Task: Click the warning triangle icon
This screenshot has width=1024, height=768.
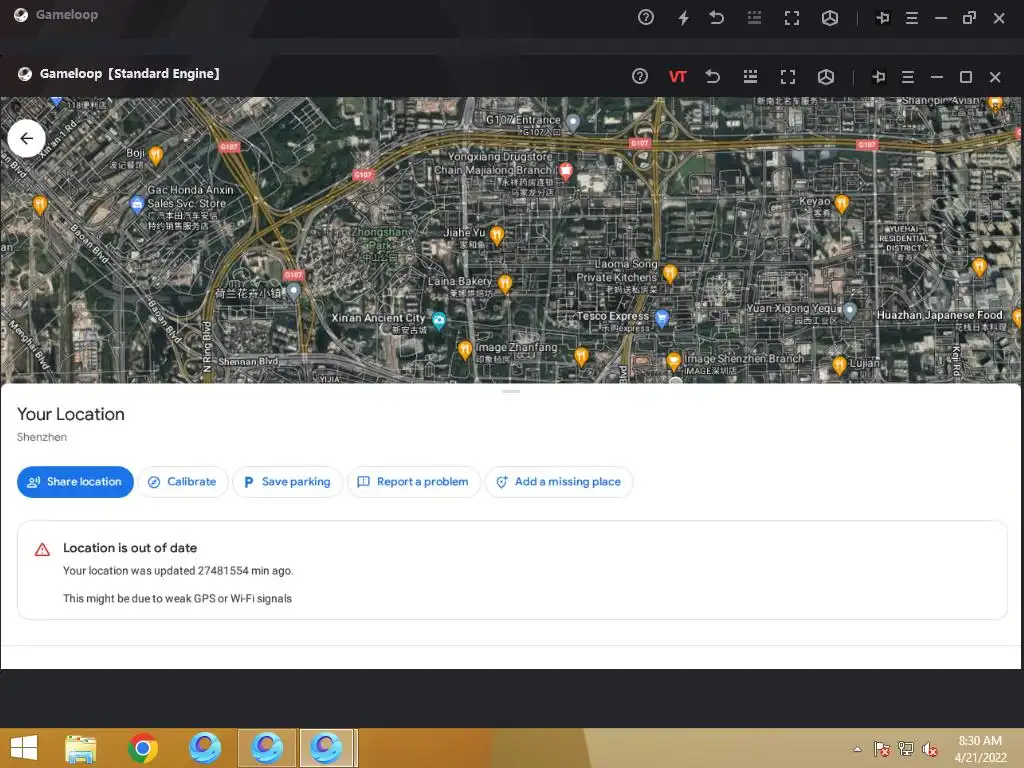Action: point(42,549)
